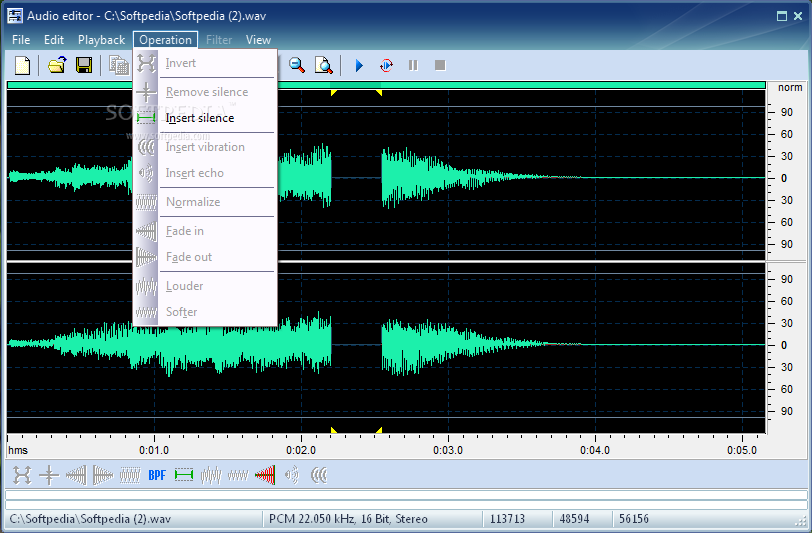
Task: Click the top-right yellow selection marker
Action: [x=379, y=93]
